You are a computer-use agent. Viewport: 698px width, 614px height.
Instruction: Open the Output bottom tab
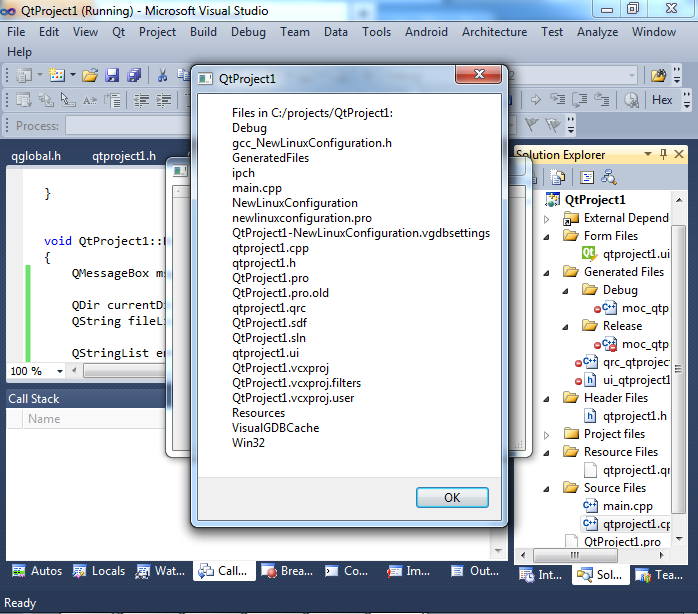tap(475, 571)
